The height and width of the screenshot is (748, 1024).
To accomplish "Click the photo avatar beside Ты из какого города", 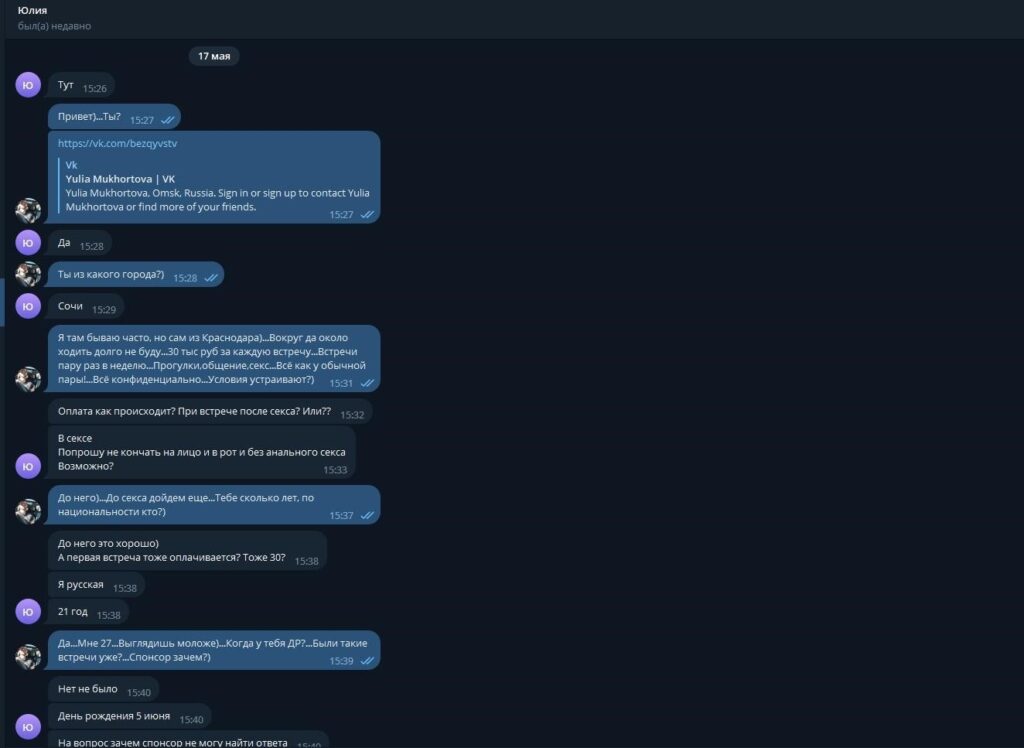I will pyautogui.click(x=28, y=274).
